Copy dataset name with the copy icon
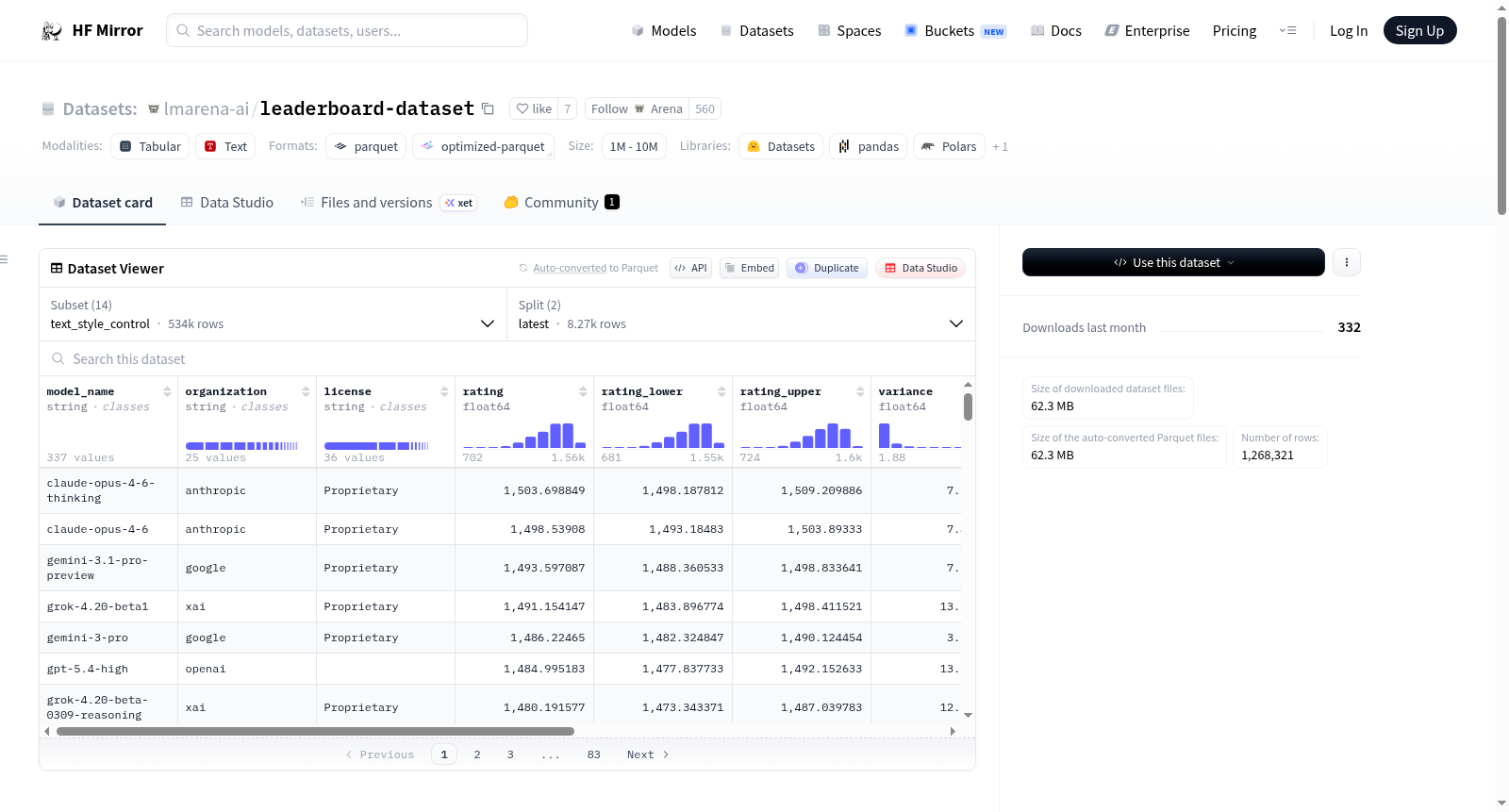The image size is (1509, 812). click(x=488, y=108)
